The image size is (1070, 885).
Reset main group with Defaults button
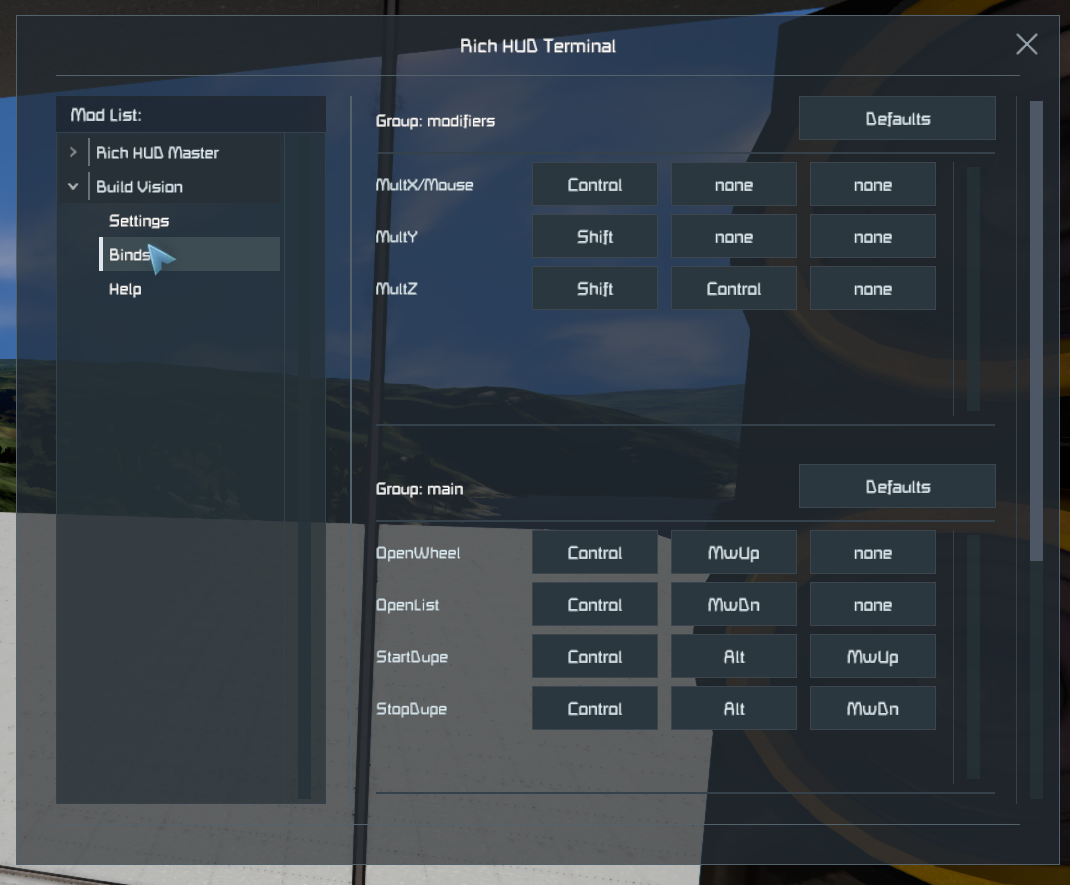pyautogui.click(x=897, y=487)
